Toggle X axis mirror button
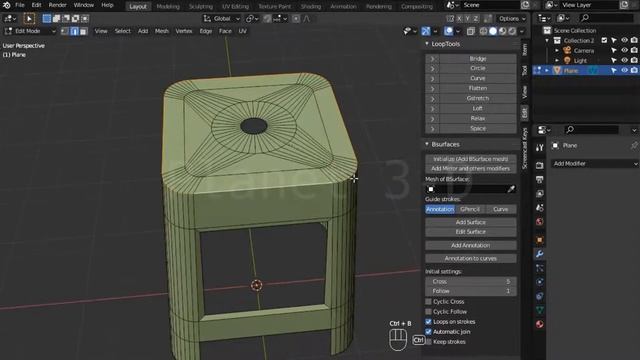The height and width of the screenshot is (360, 640). click(460, 19)
